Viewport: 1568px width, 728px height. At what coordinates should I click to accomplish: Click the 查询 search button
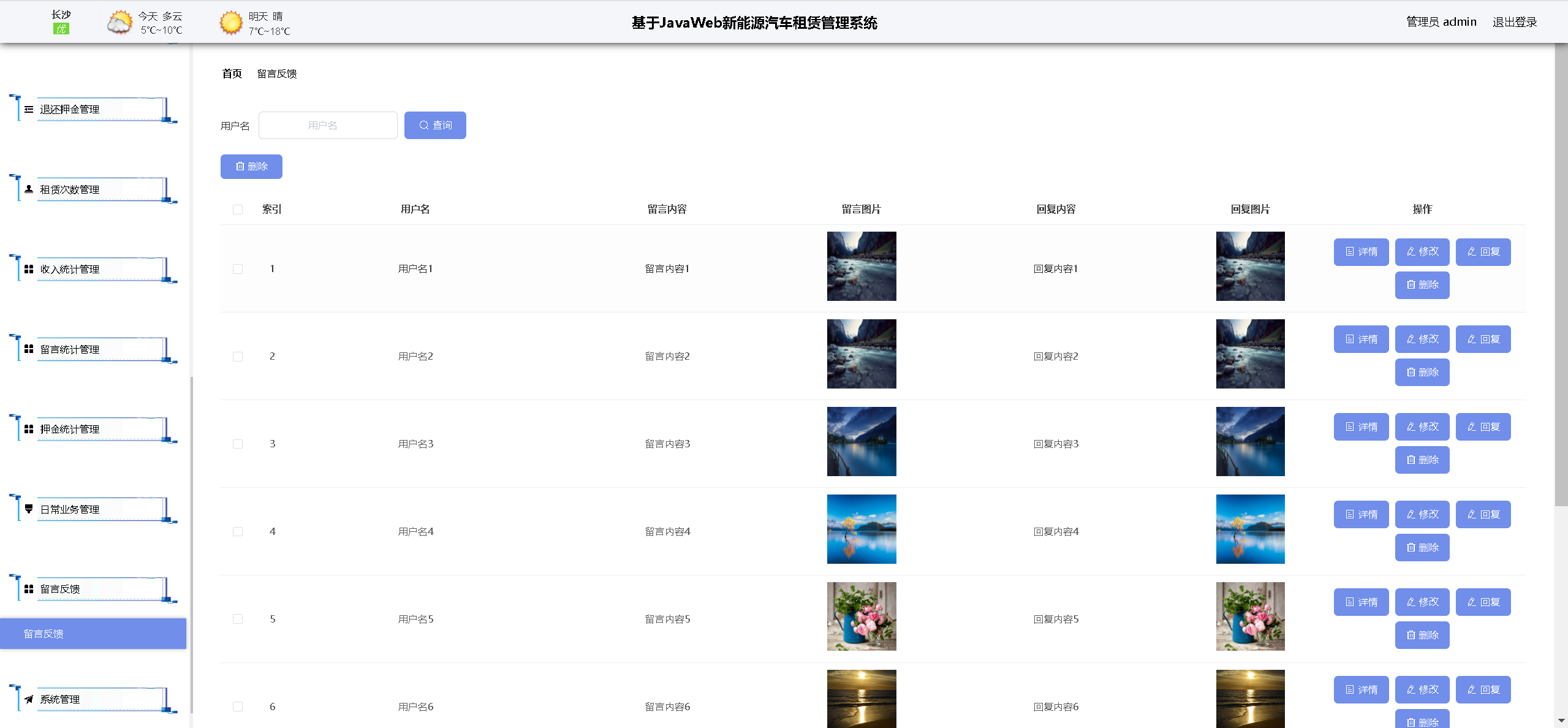(435, 126)
